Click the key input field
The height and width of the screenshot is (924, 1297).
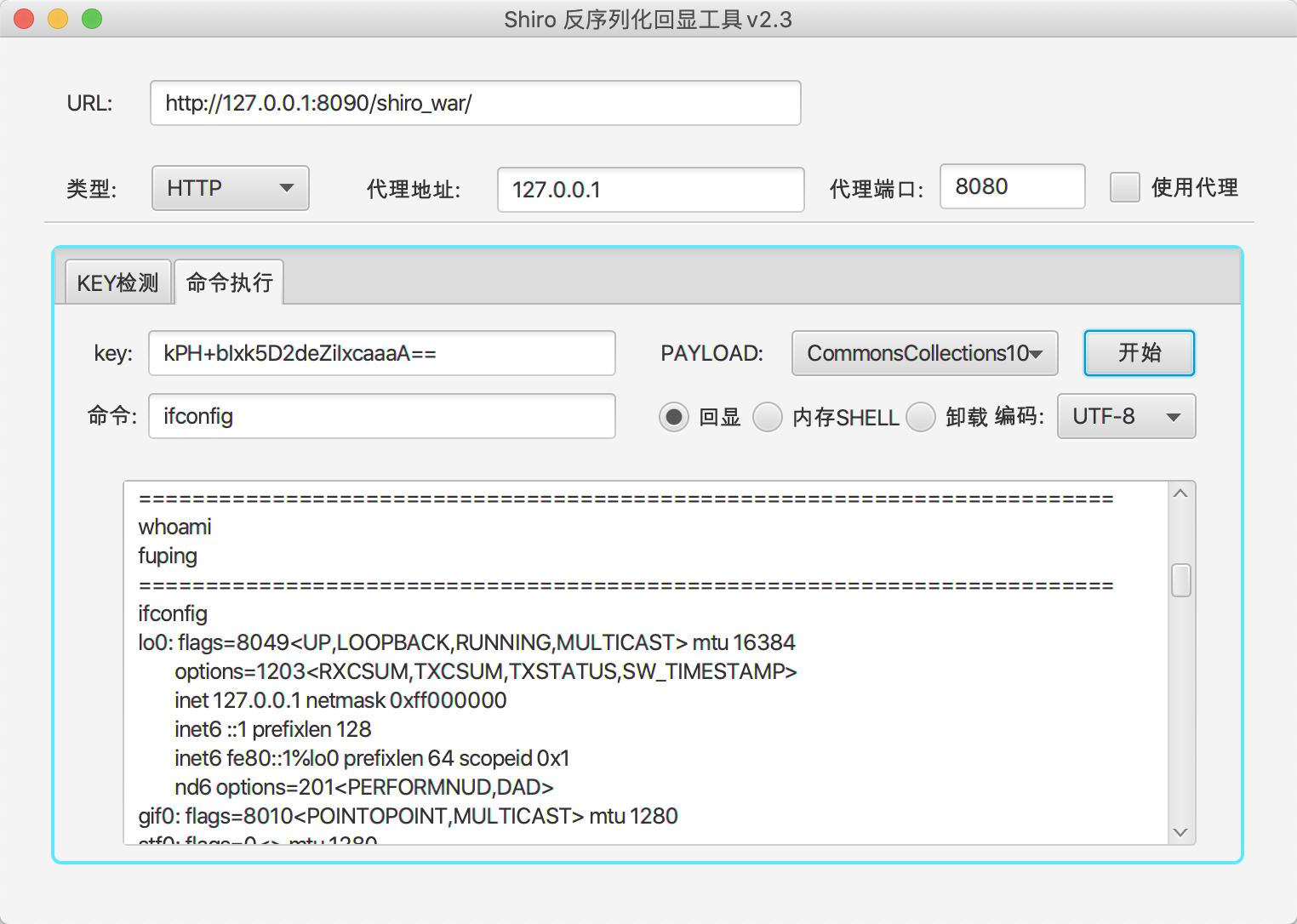click(381, 353)
